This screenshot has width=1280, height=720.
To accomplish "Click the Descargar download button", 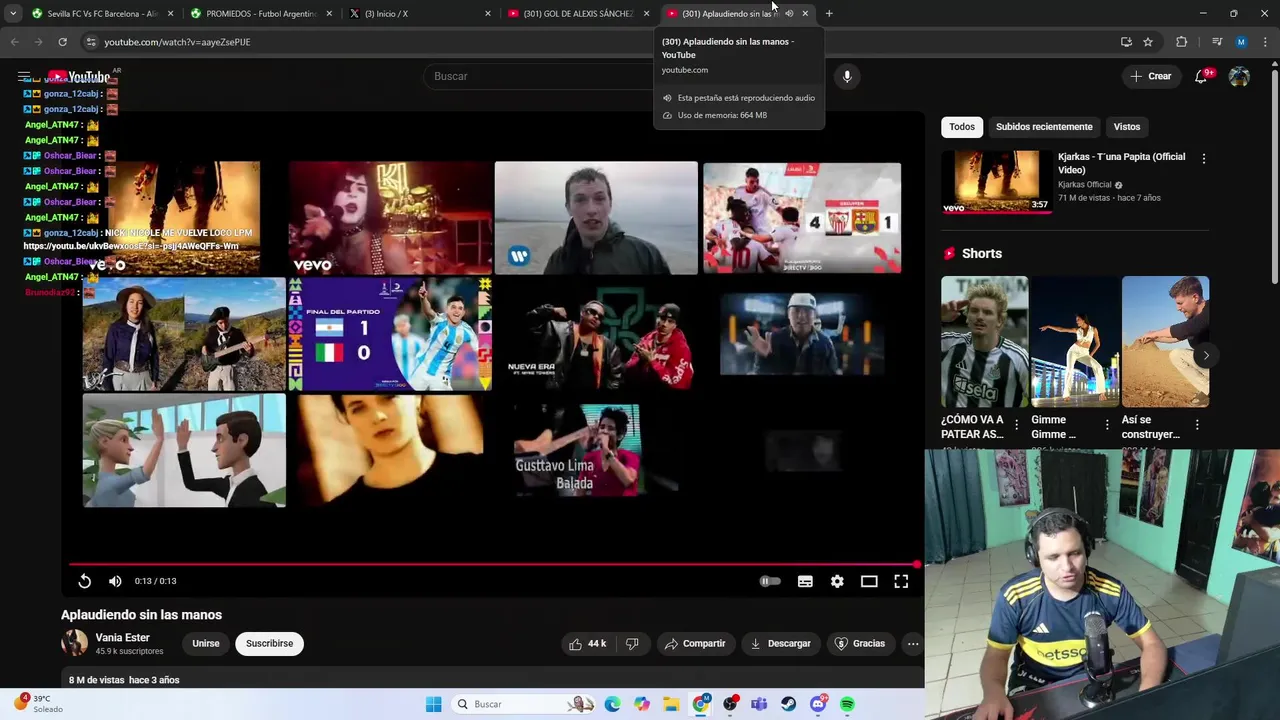I will (781, 643).
